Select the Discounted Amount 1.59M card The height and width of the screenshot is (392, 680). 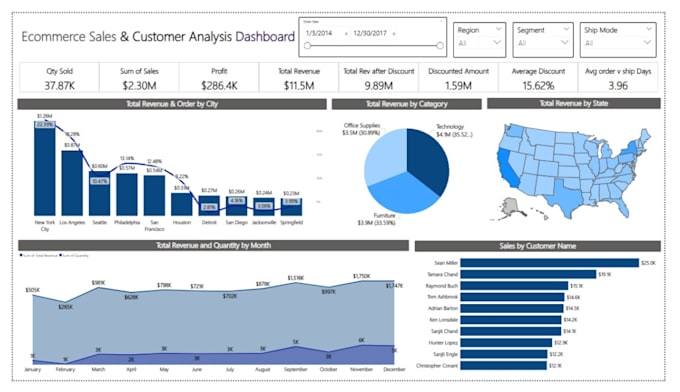(458, 78)
